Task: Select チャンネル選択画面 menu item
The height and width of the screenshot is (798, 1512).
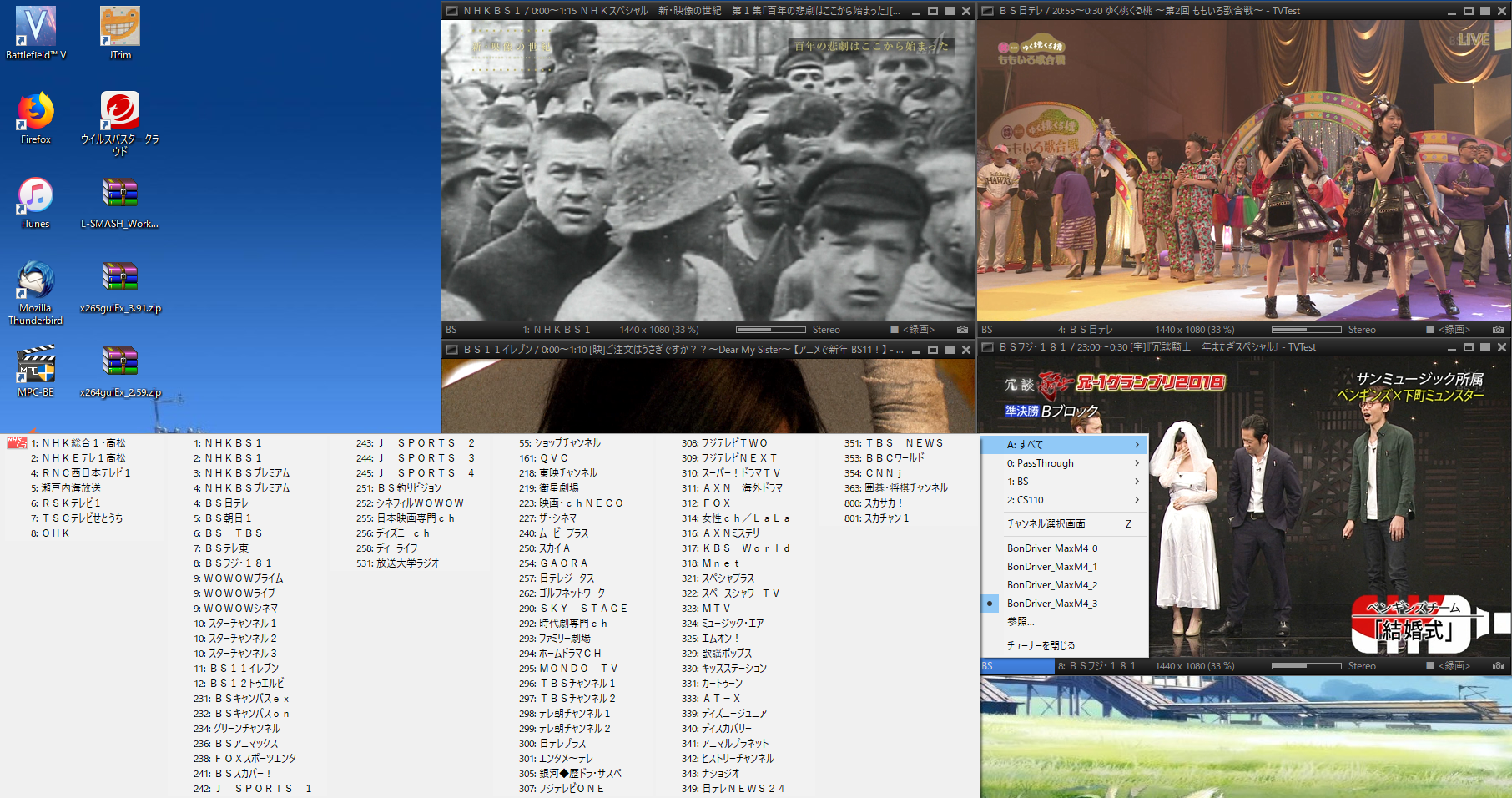Action: click(1065, 524)
